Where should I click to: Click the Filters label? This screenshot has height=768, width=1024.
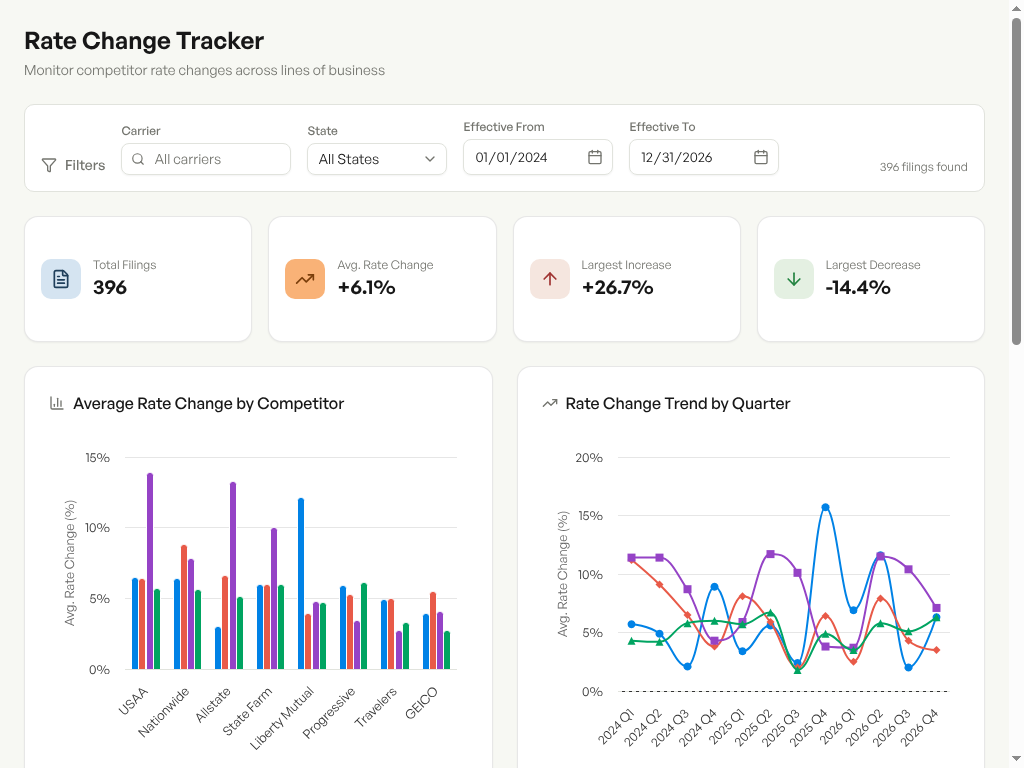click(85, 165)
